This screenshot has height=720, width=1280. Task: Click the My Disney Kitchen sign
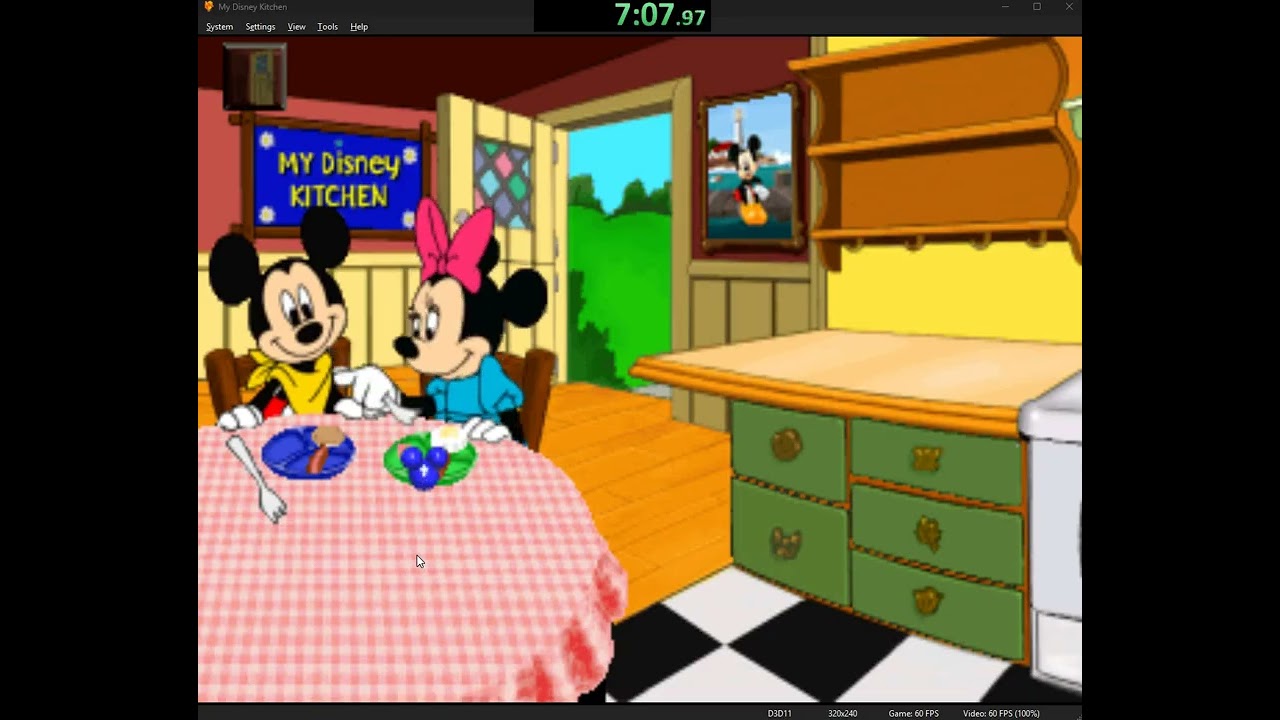pyautogui.click(x=337, y=177)
